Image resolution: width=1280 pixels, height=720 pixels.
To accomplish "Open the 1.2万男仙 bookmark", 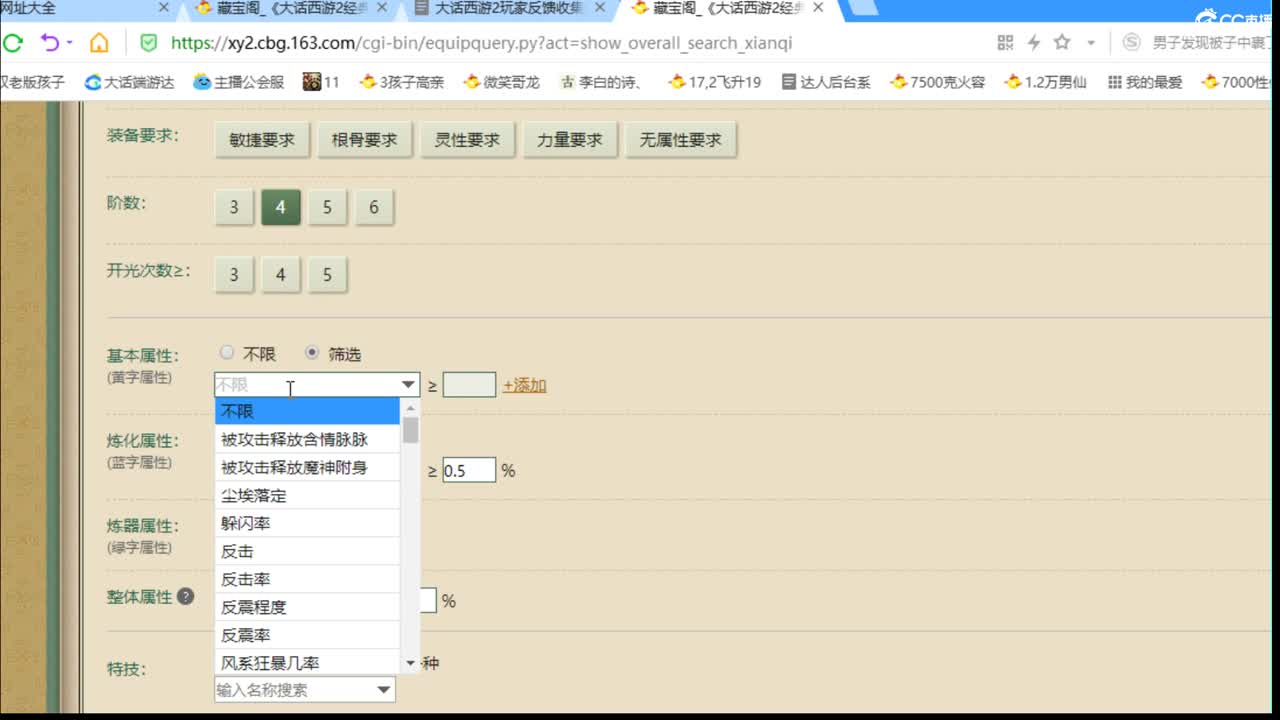I will [1046, 82].
